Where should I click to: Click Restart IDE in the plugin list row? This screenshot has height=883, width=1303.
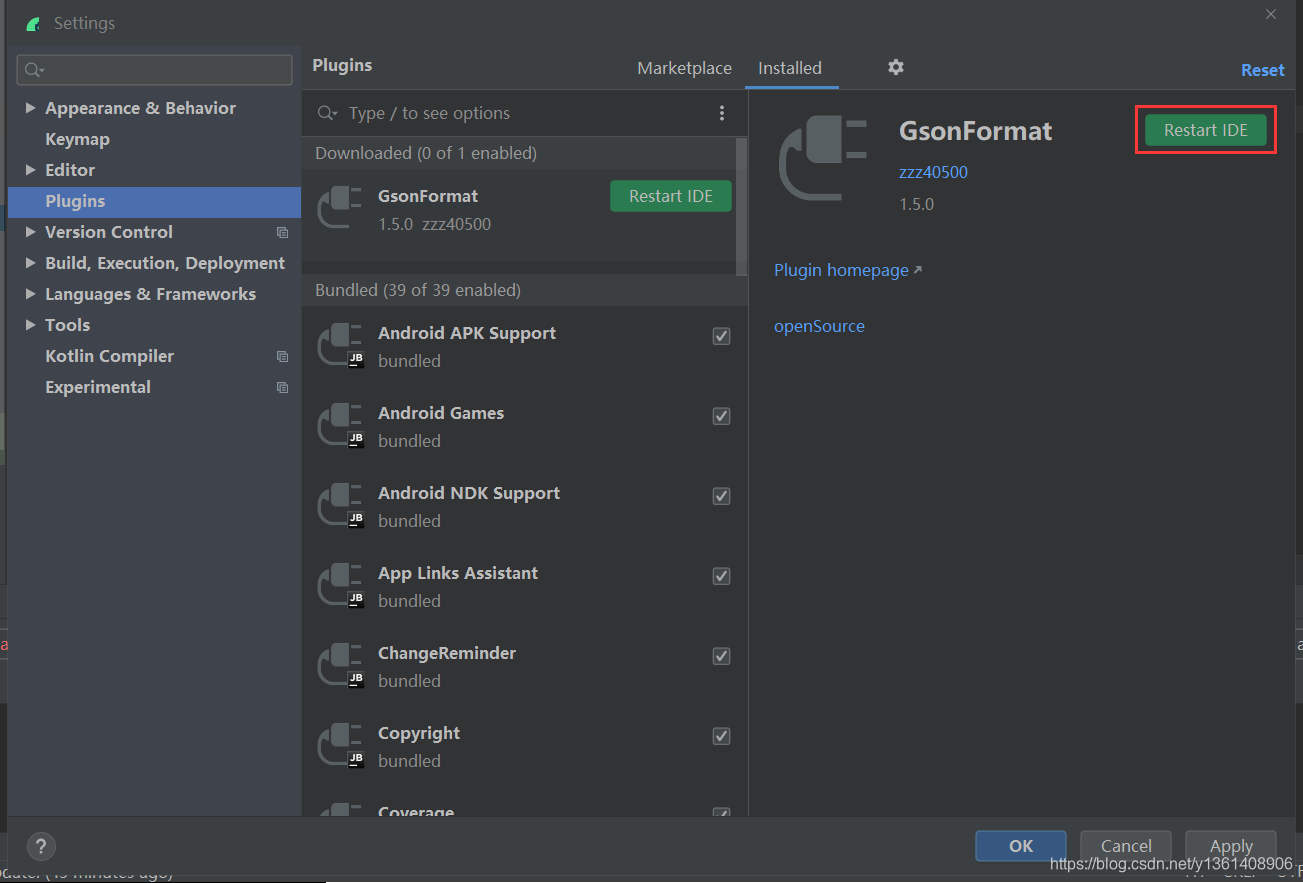point(671,196)
